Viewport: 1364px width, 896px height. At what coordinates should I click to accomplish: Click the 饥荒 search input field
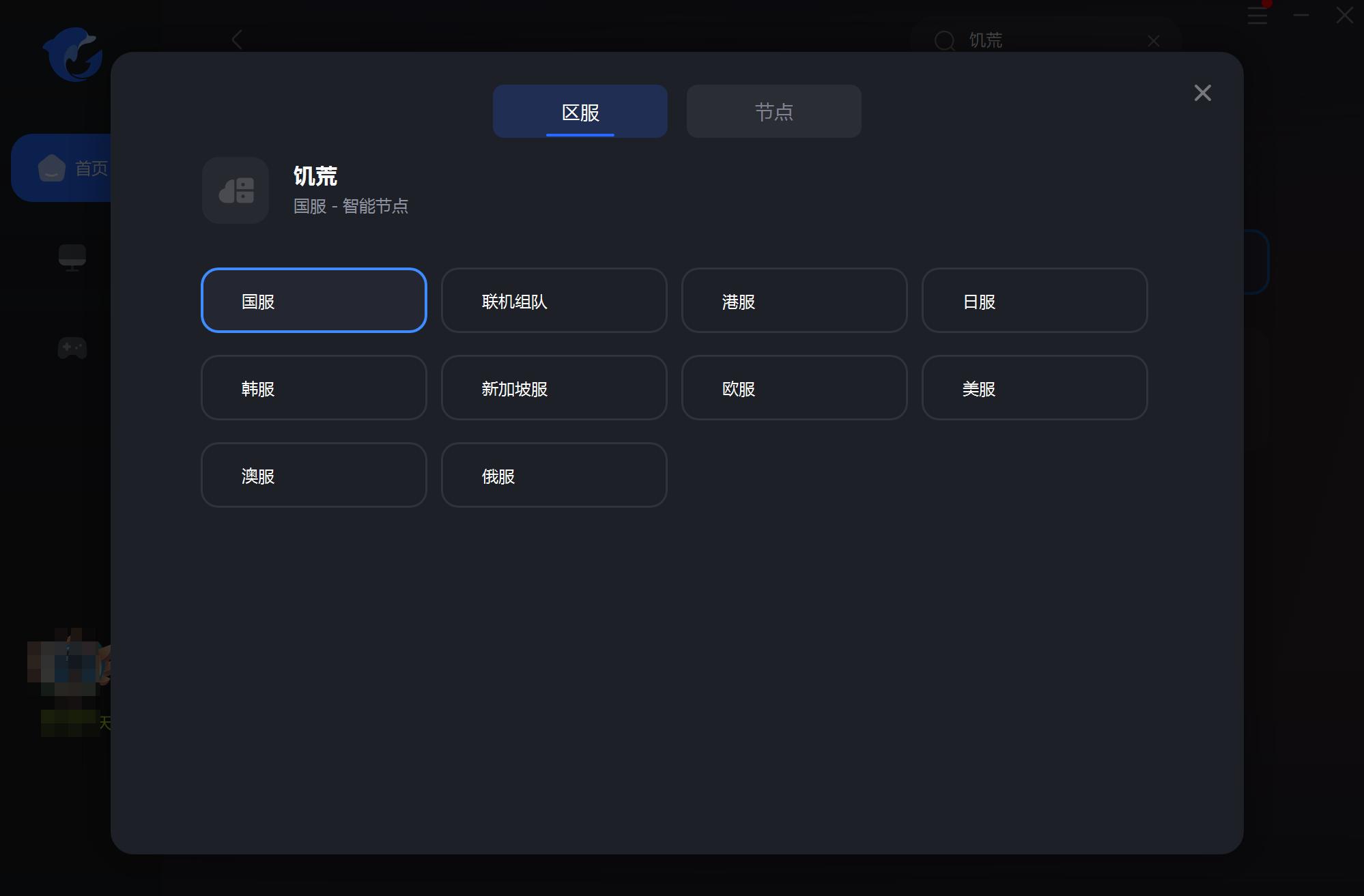coord(1045,41)
